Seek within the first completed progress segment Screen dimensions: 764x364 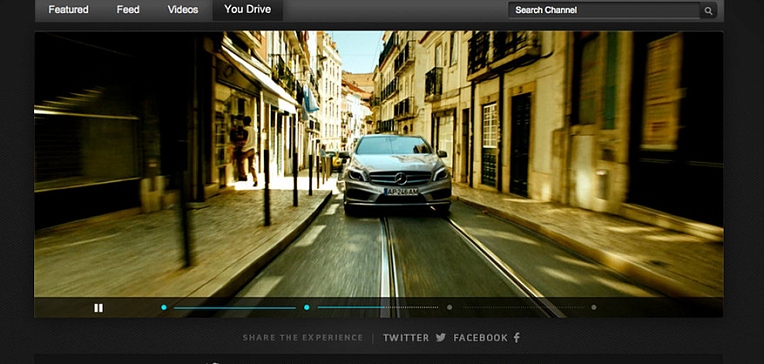235,308
